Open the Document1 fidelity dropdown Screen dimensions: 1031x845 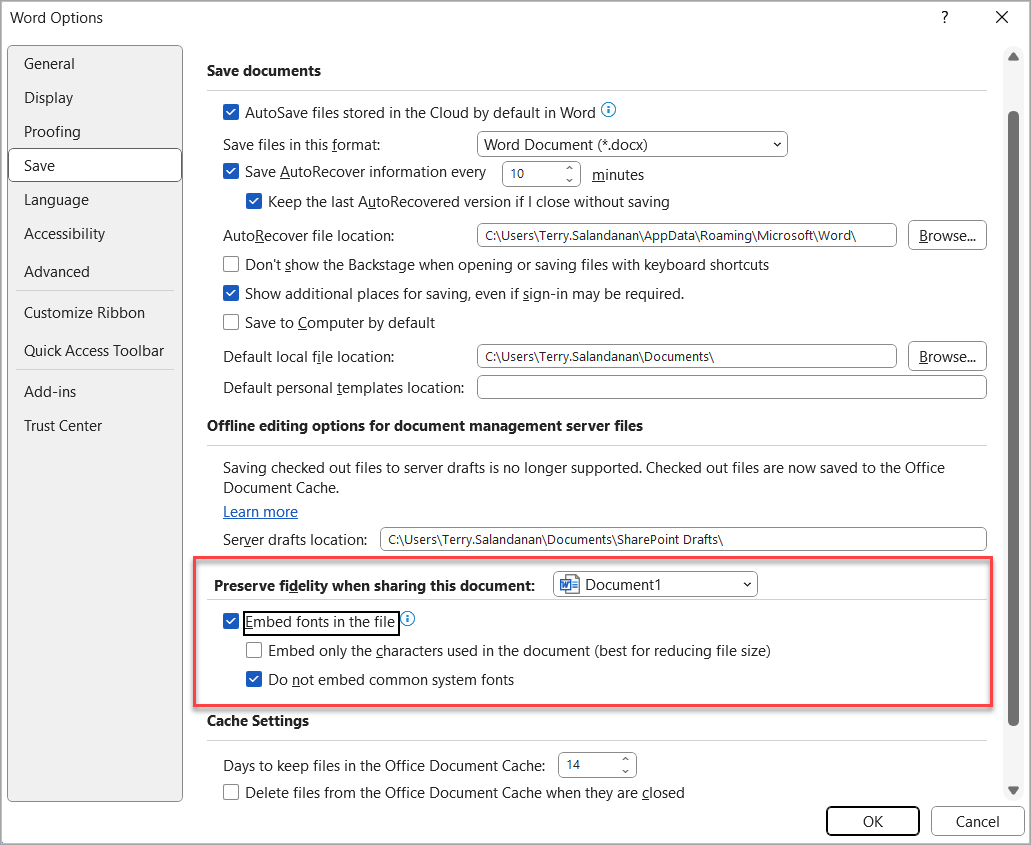click(655, 584)
